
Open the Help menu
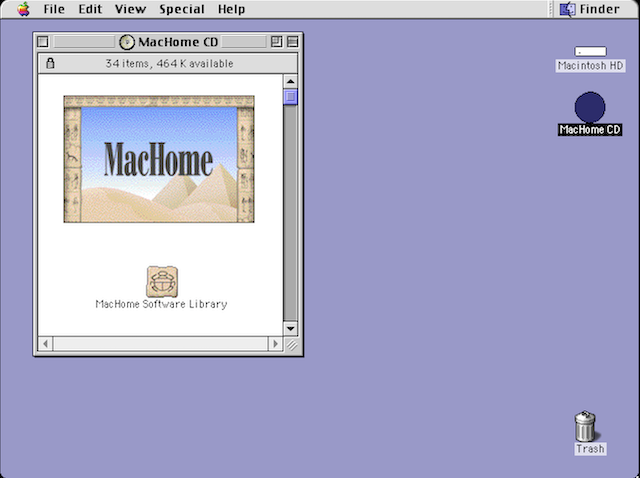[231, 9]
